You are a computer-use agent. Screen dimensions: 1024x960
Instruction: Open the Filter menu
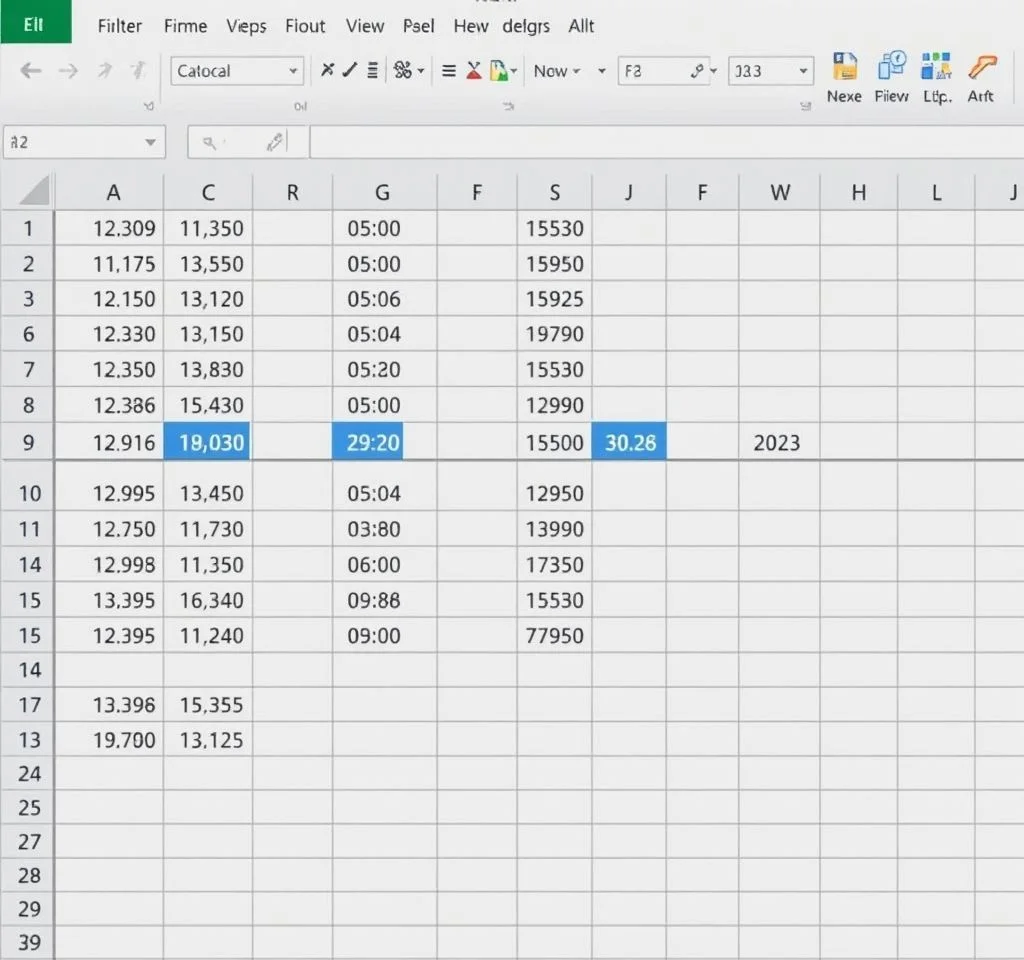pyautogui.click(x=119, y=27)
